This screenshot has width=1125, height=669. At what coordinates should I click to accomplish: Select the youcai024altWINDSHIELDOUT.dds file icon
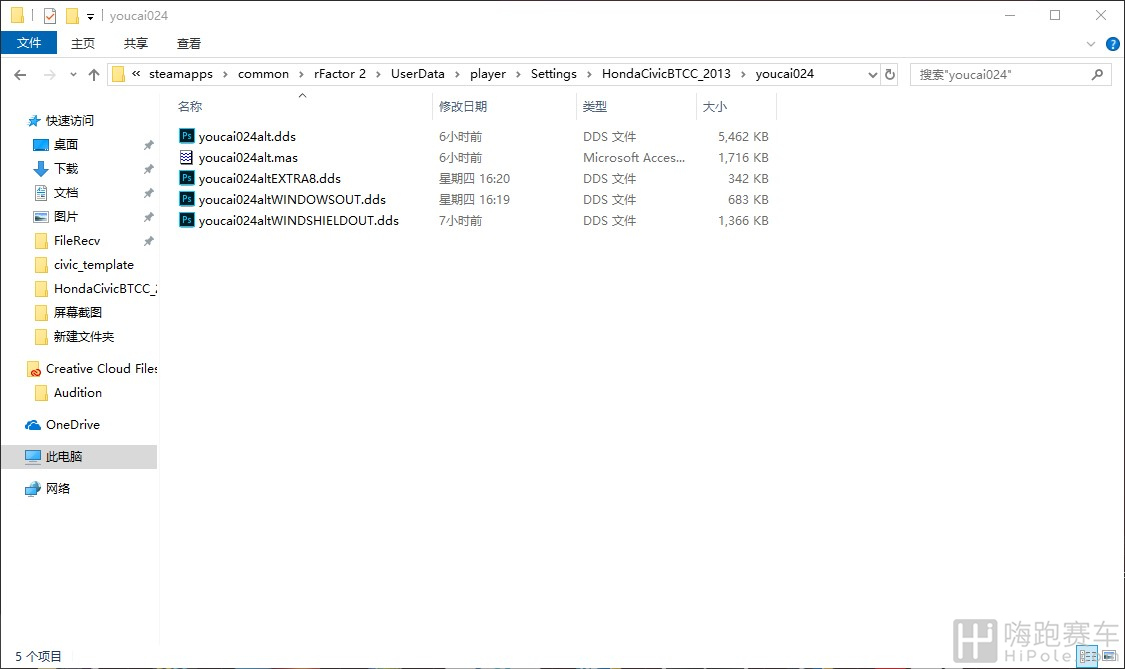click(187, 220)
